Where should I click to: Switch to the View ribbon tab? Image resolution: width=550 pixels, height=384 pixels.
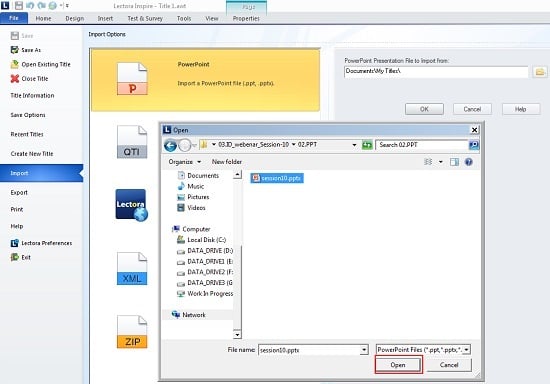(x=212, y=18)
